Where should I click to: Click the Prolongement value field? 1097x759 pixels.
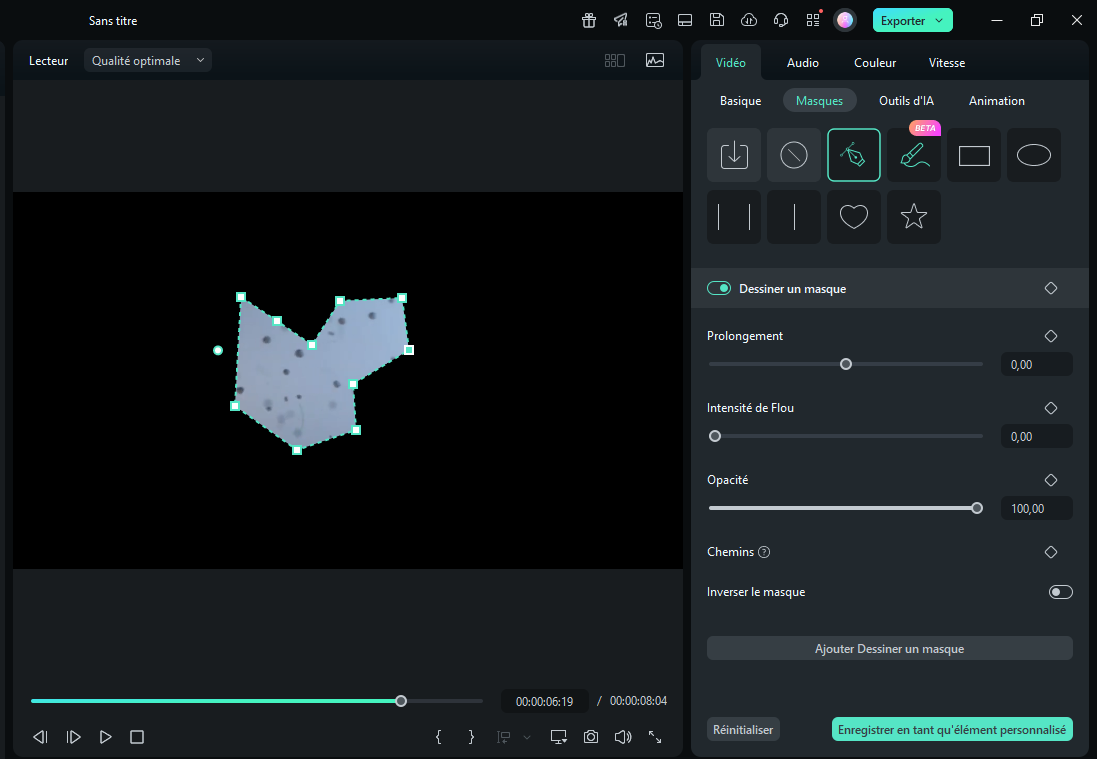click(1037, 364)
